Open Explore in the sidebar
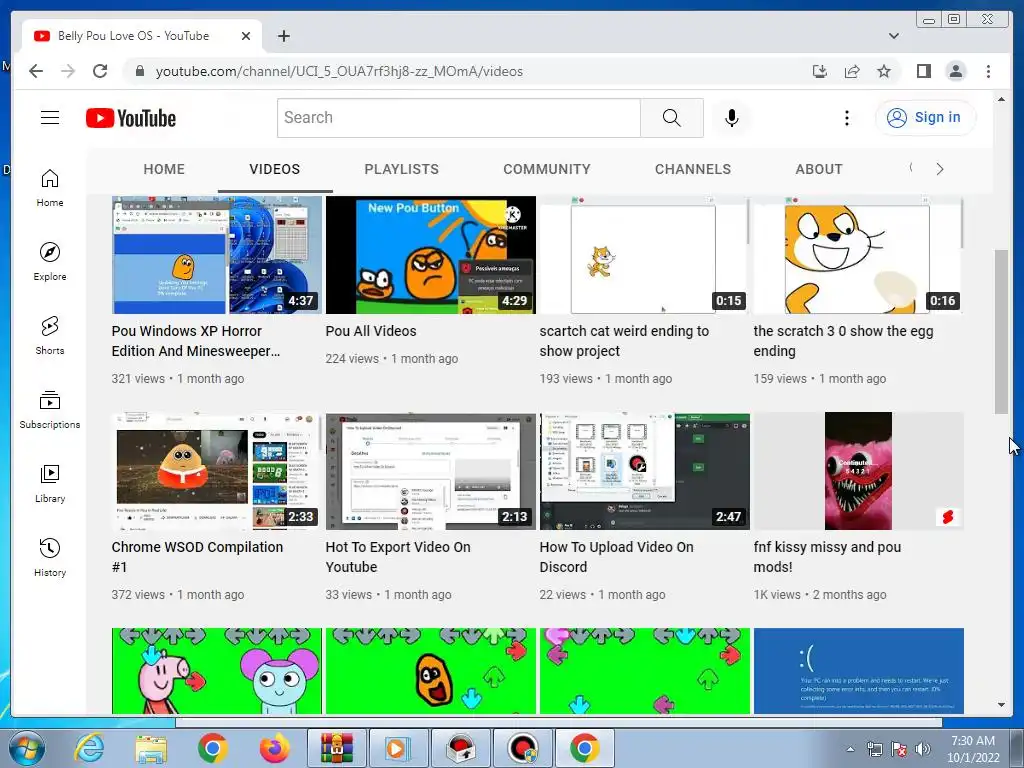The width and height of the screenshot is (1024, 768). 50,262
